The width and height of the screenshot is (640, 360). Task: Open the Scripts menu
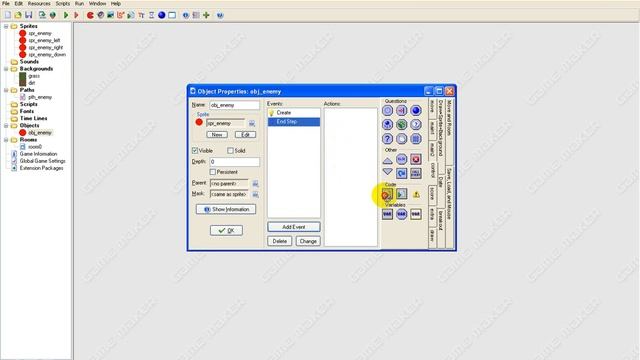62,3
